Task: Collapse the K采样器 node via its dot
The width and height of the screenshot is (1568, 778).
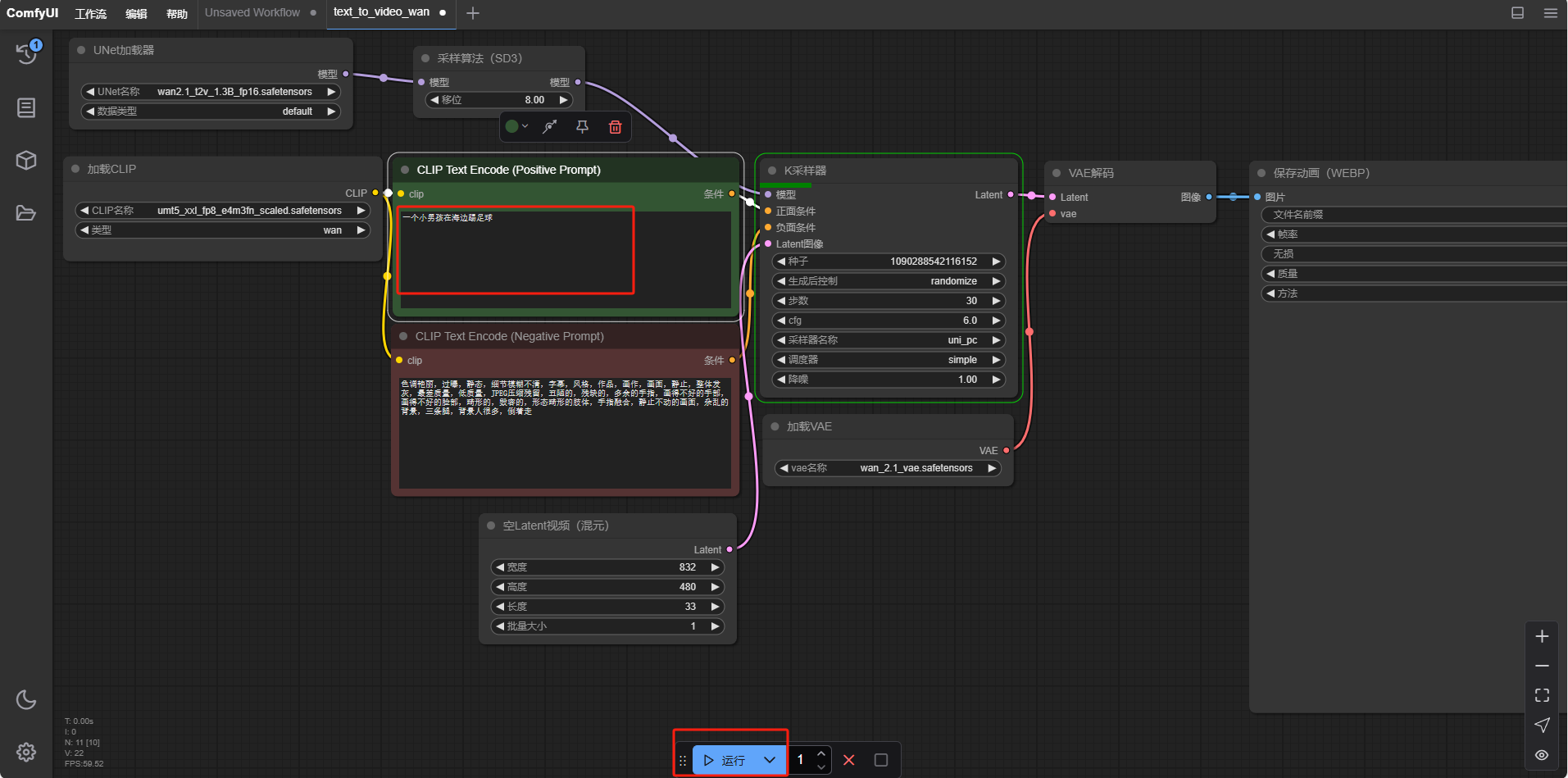Action: point(772,171)
